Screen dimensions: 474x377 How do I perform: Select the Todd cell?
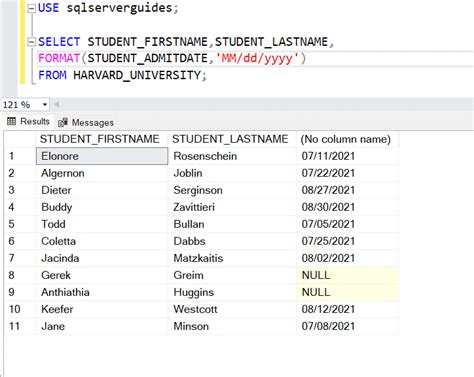(x=102, y=224)
